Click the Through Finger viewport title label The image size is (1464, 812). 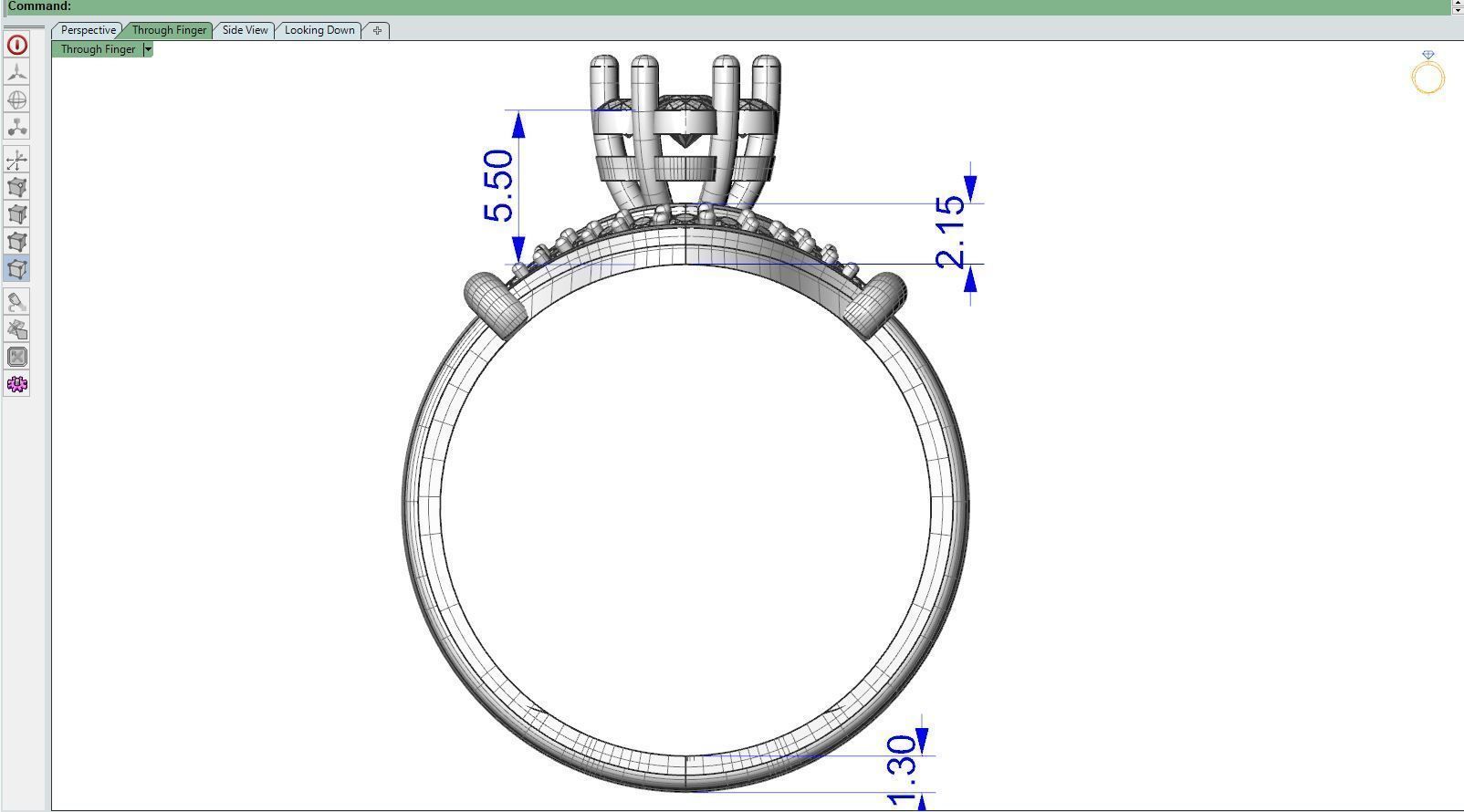98,49
